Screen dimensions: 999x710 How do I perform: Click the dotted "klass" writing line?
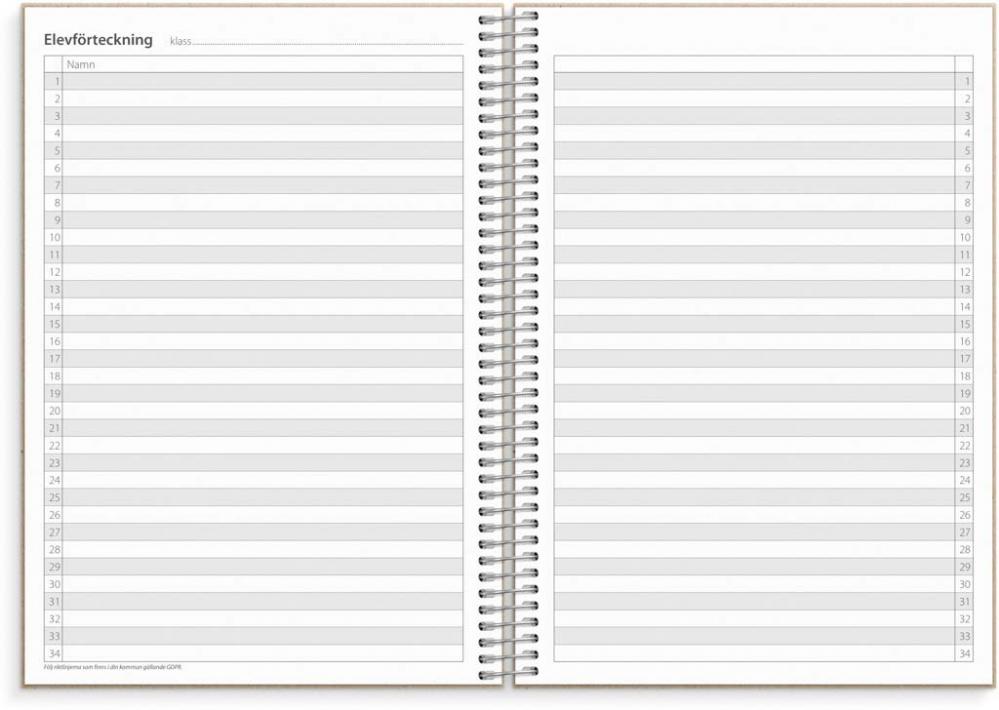[327, 43]
